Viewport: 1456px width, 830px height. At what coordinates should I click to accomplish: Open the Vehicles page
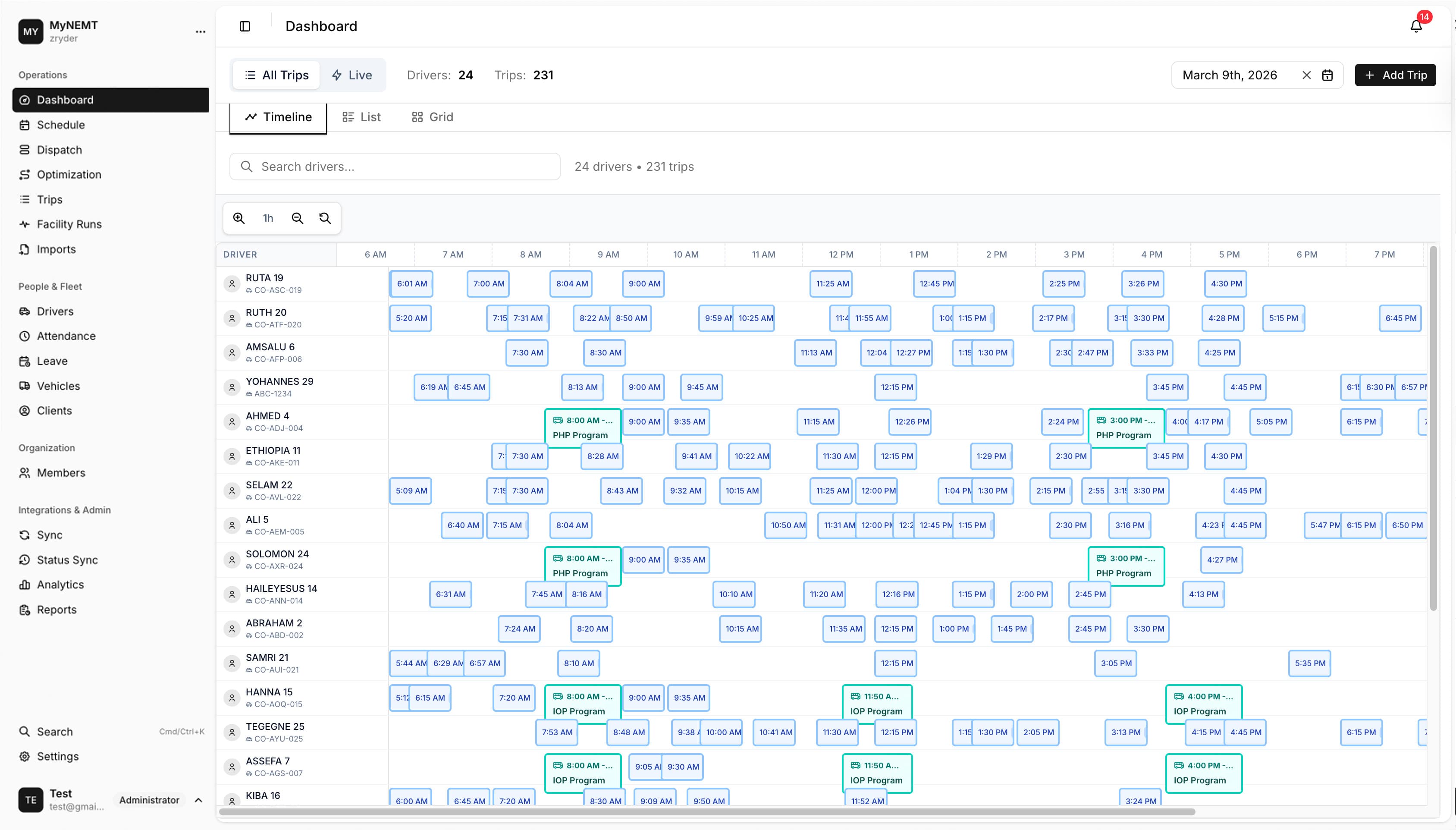coord(58,385)
